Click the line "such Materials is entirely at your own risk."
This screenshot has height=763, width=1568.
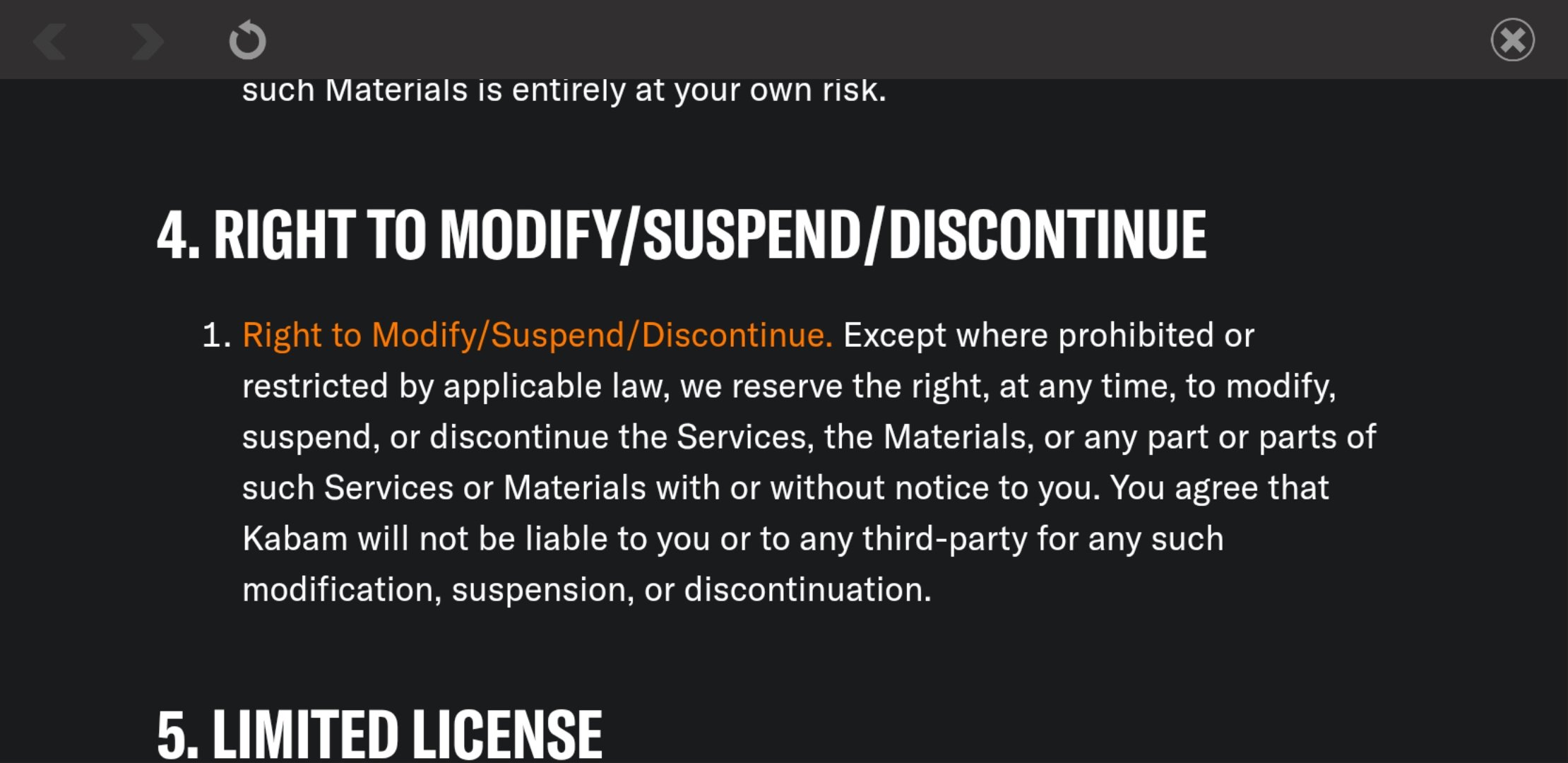[x=564, y=90]
